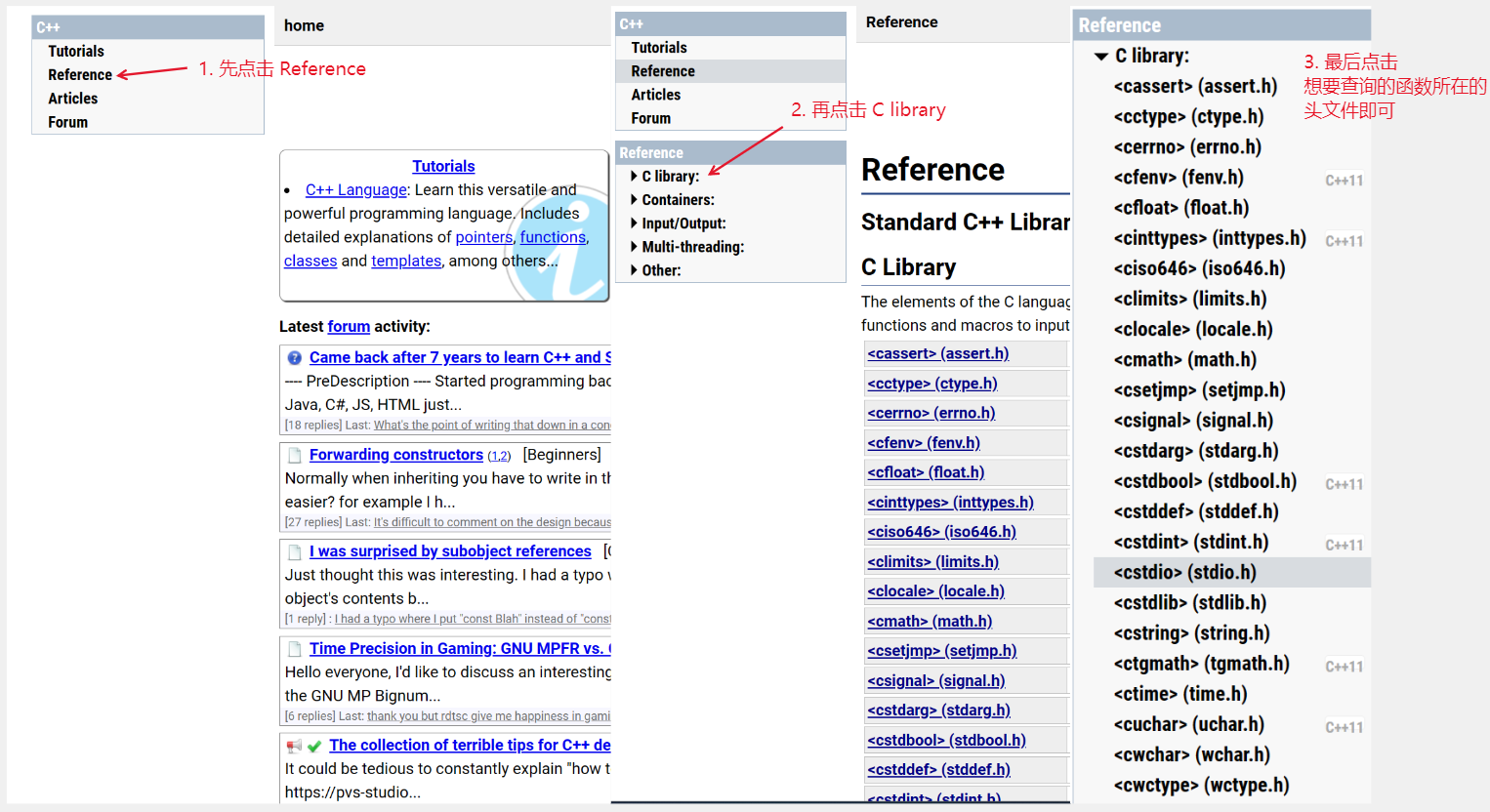The width and height of the screenshot is (1490, 812).
Task: Open the 'forum' link in 'Latest forum activity'
Action: 349,326
